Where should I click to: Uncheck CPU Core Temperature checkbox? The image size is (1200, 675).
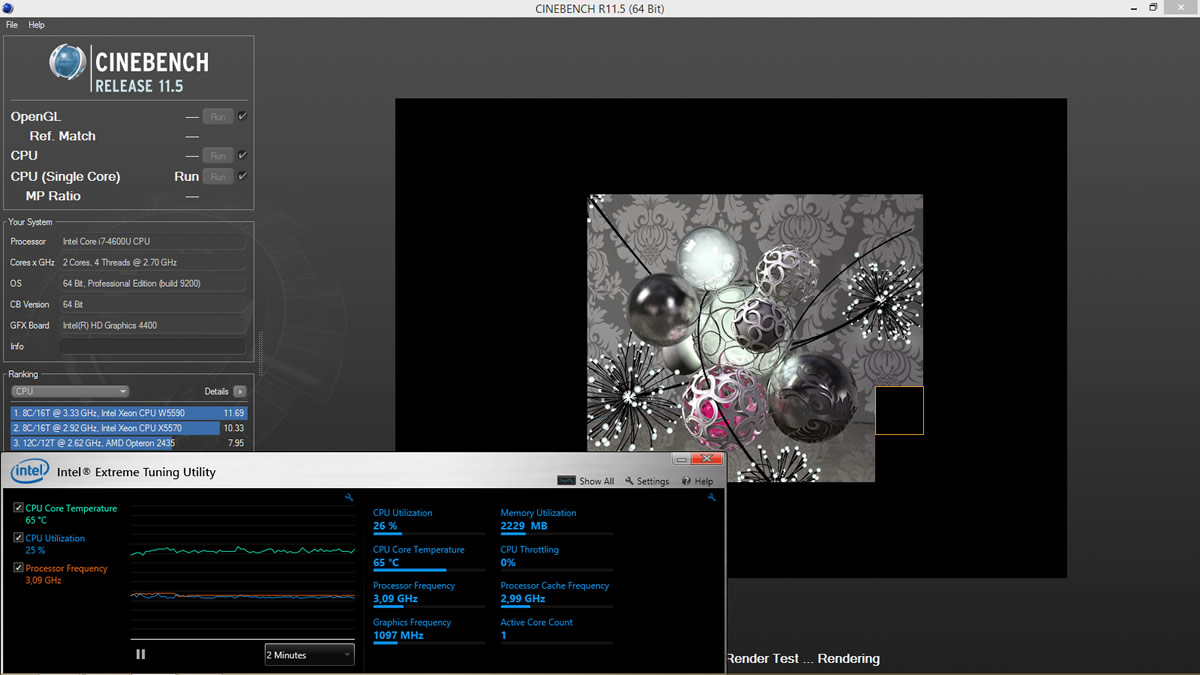[19, 508]
